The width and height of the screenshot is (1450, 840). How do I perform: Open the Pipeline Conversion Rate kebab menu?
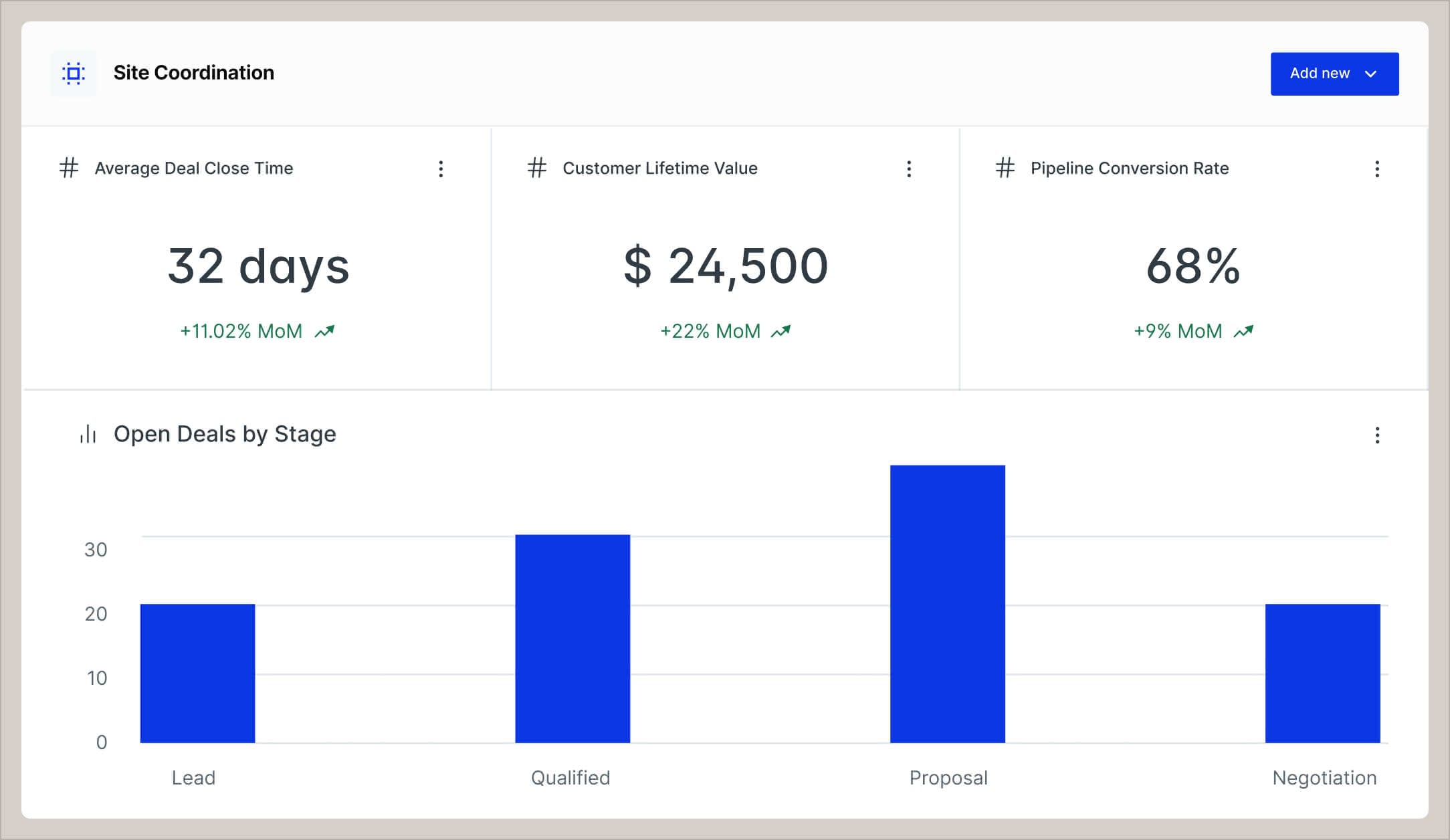1377,169
